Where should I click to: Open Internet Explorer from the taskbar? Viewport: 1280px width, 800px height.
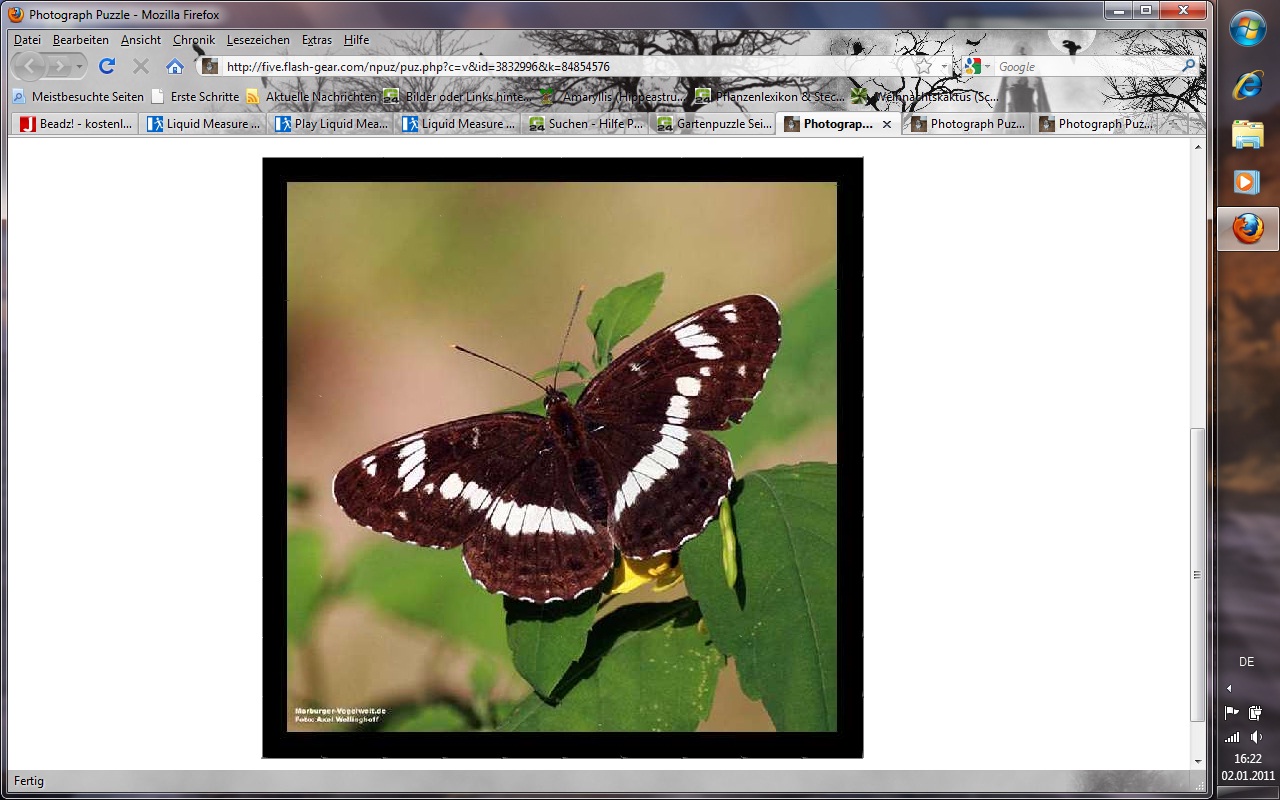tap(1247, 86)
